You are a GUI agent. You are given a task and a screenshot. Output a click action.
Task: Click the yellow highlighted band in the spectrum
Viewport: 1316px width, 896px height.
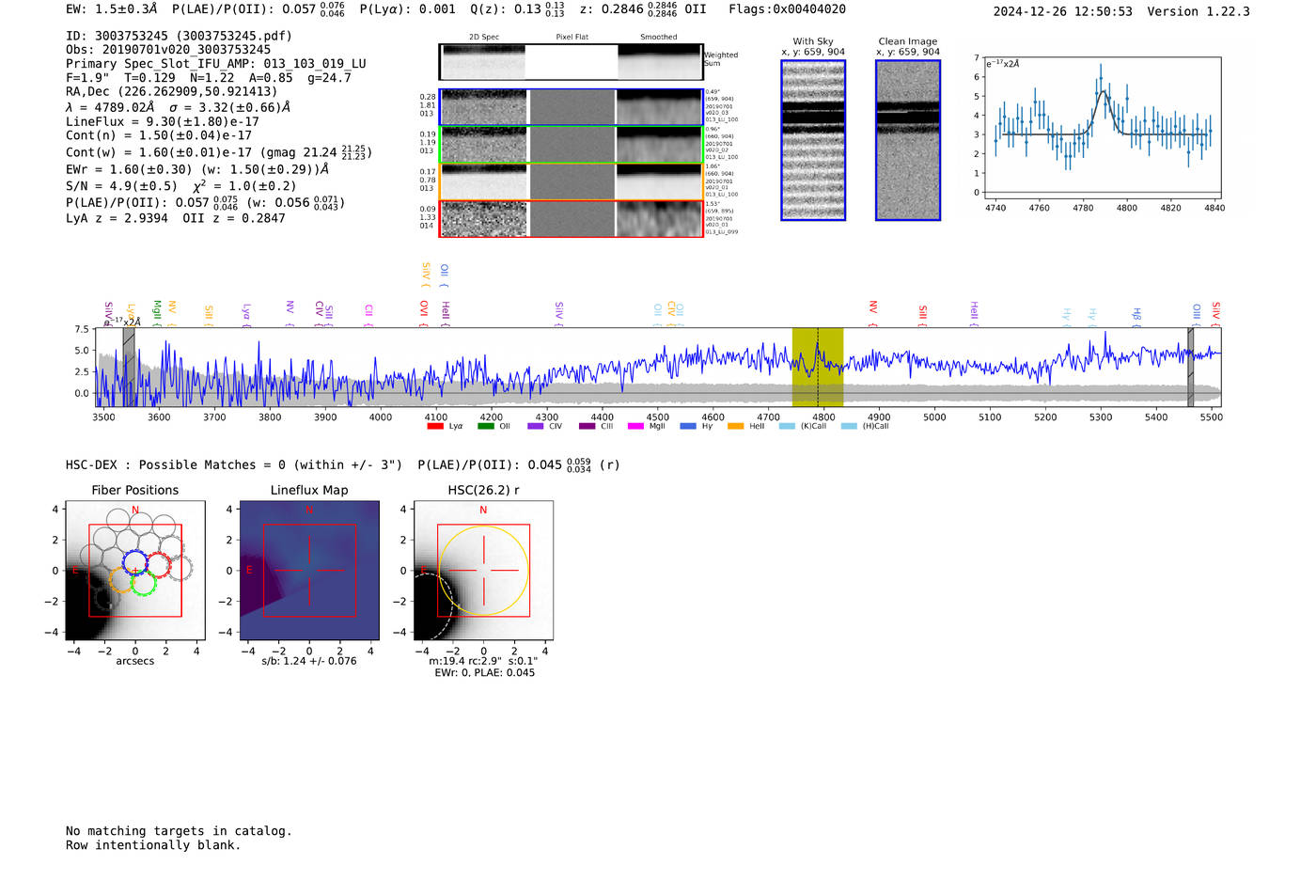pos(817,367)
